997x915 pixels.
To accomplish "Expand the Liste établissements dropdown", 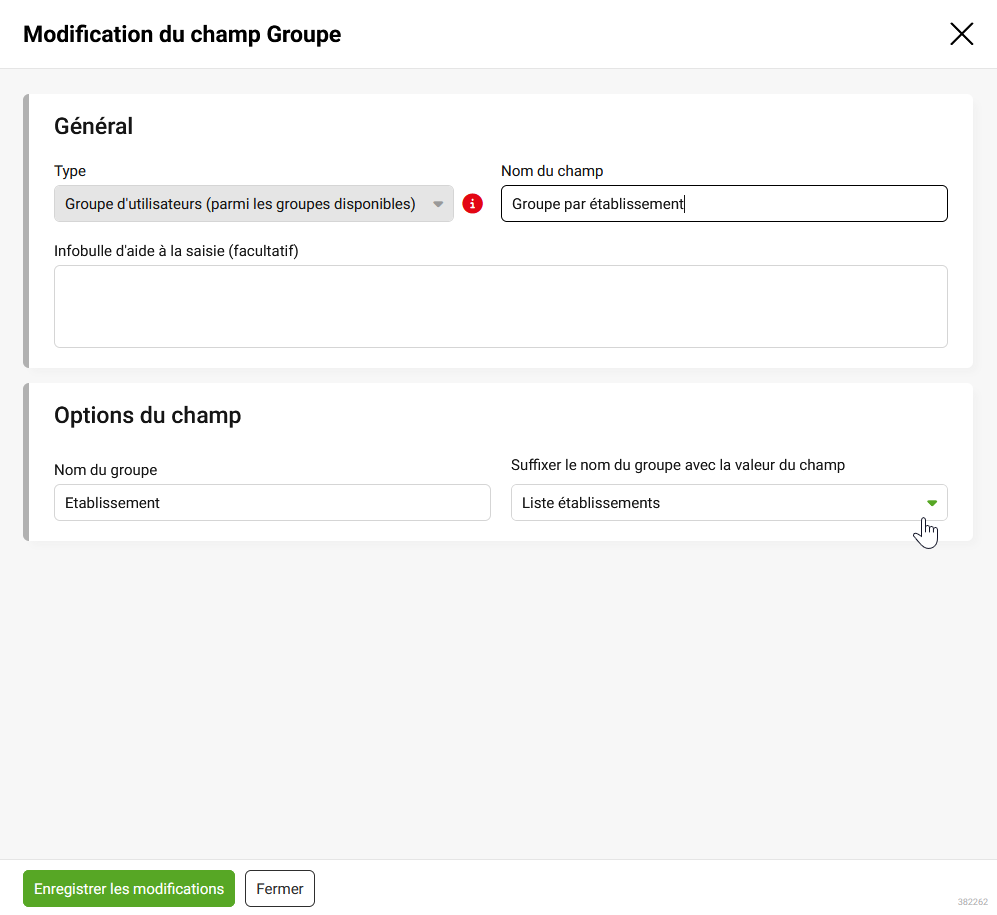I will (729, 503).
